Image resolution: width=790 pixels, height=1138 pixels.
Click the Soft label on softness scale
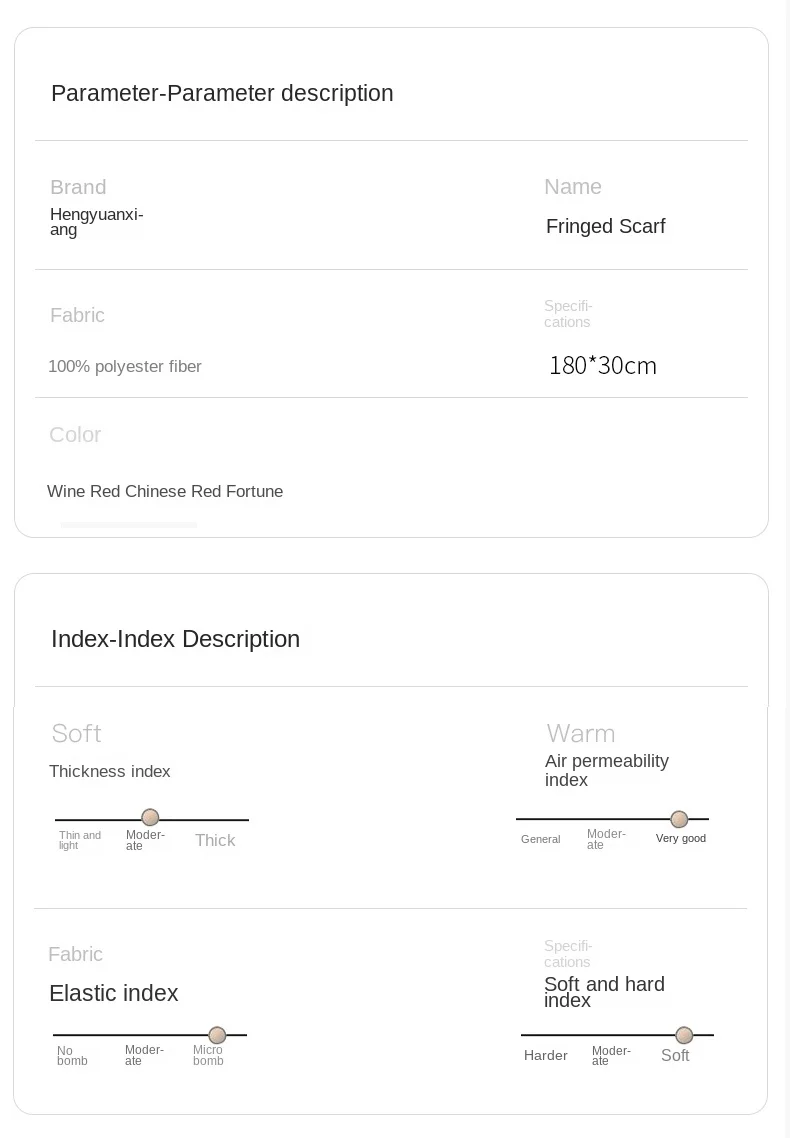675,1055
